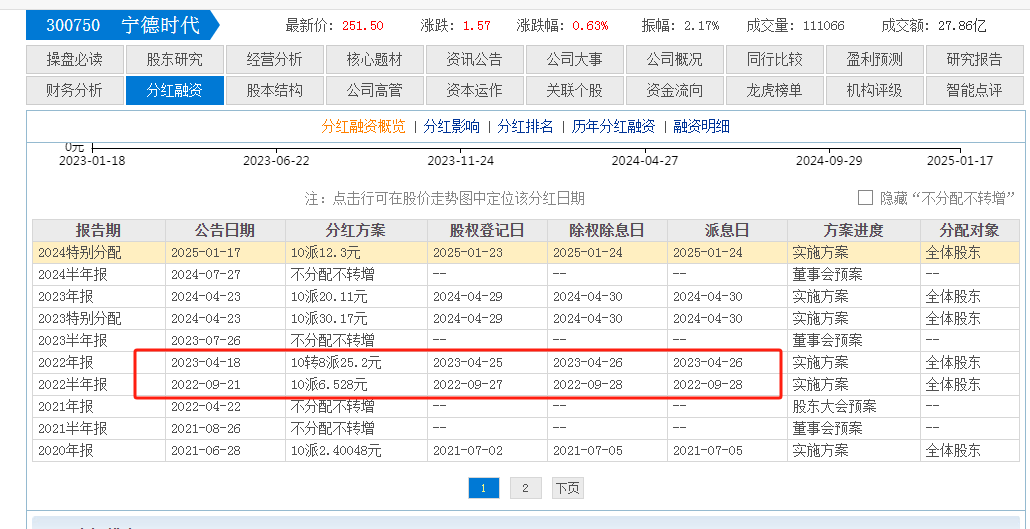Open 同行比较 tab
1030x529 pixels.
click(x=774, y=60)
